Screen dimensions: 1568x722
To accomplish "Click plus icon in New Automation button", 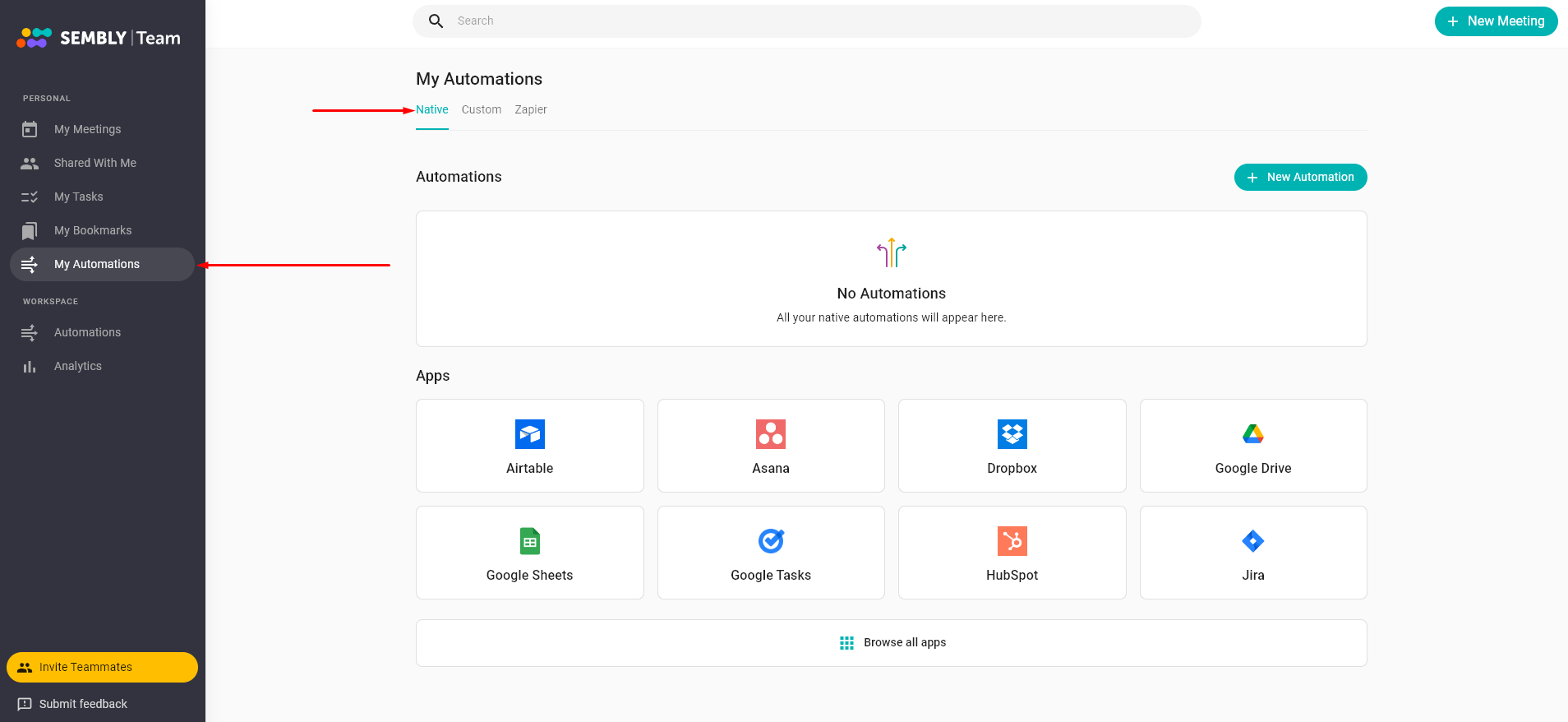I will [1252, 178].
